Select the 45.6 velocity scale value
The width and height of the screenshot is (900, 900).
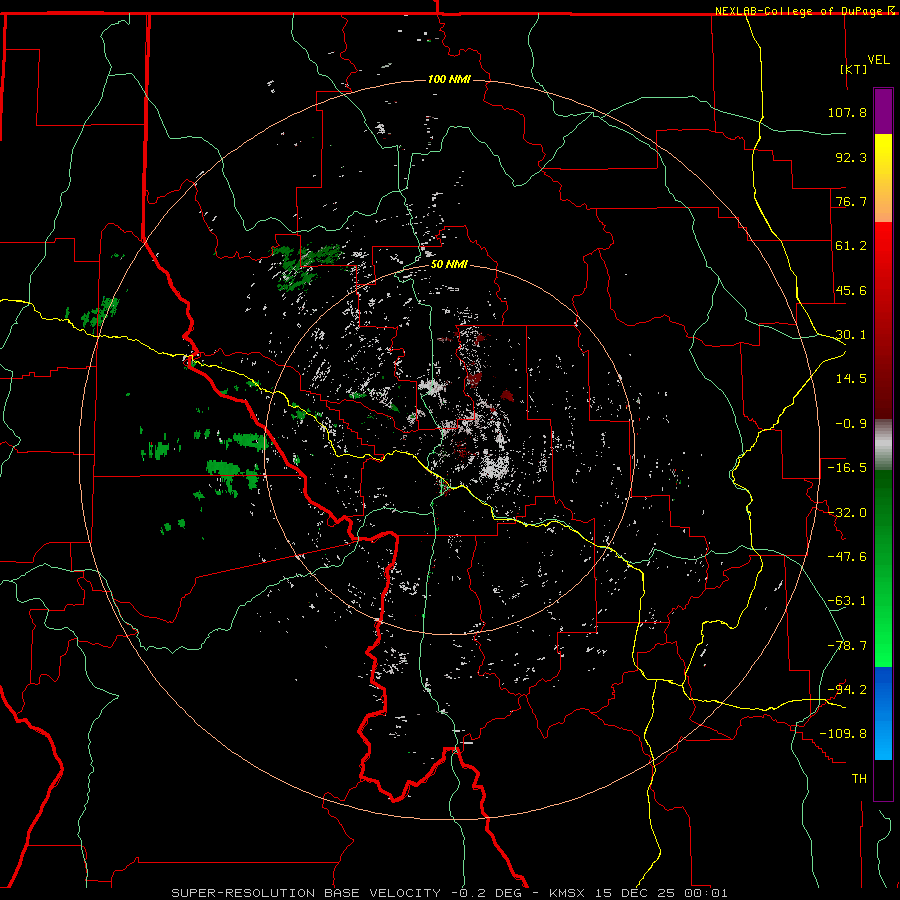click(851, 290)
